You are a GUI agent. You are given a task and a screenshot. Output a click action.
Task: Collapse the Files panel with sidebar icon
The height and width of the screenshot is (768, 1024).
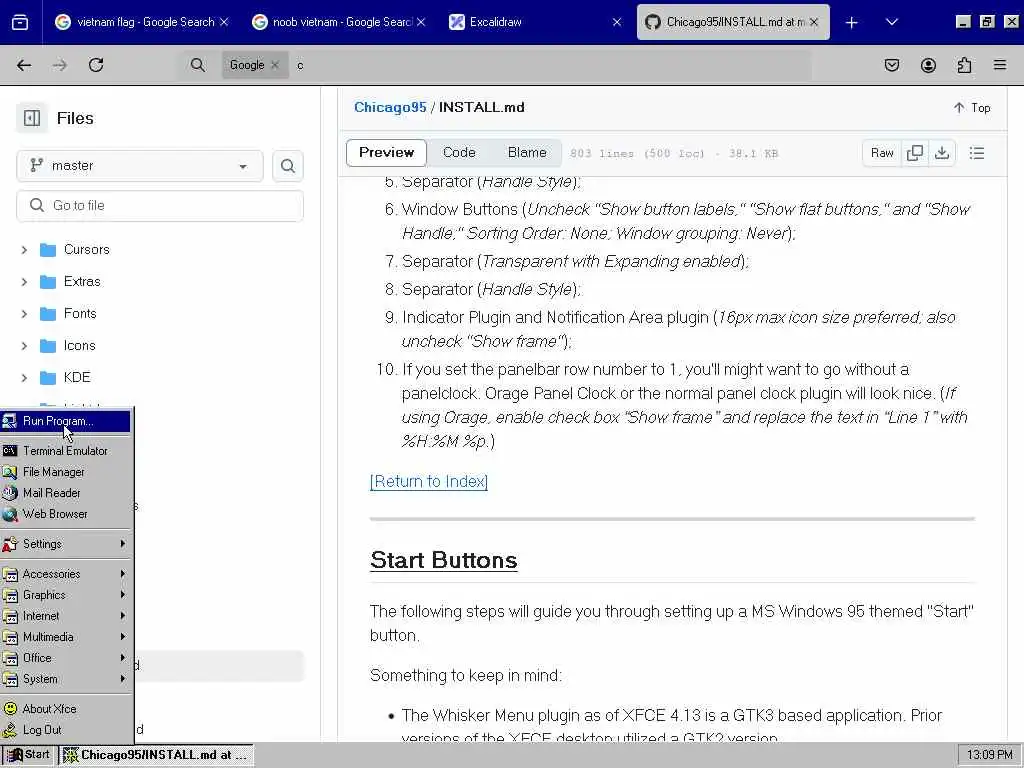(x=32, y=118)
